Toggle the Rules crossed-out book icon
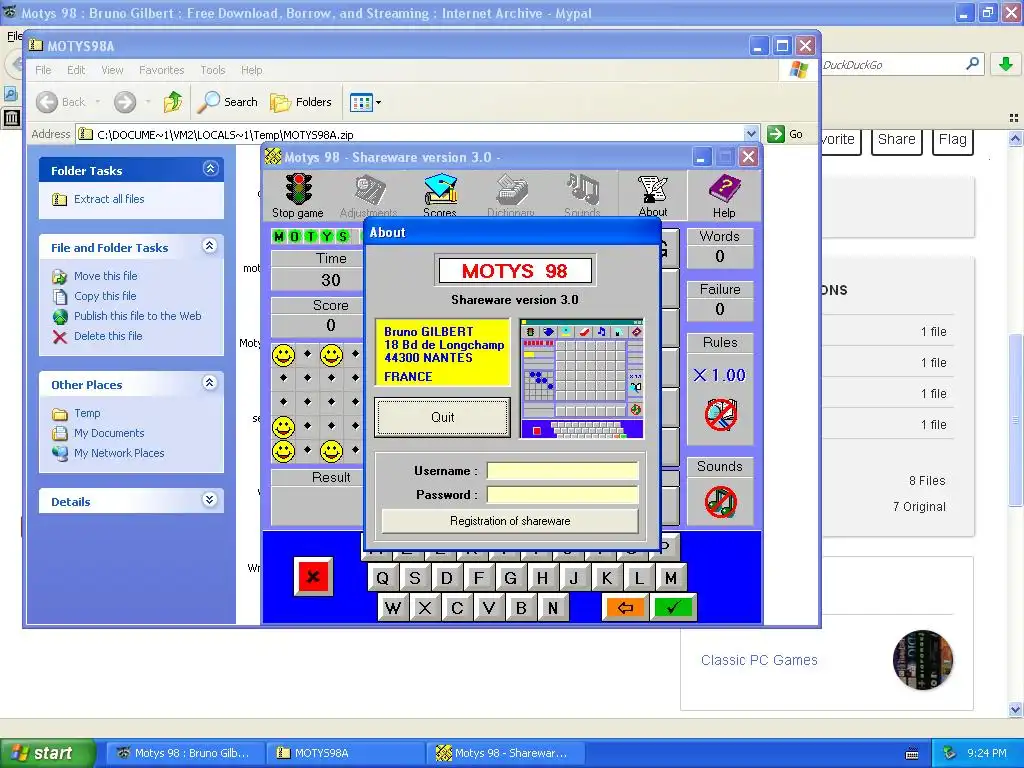1024x768 pixels. 720,414
